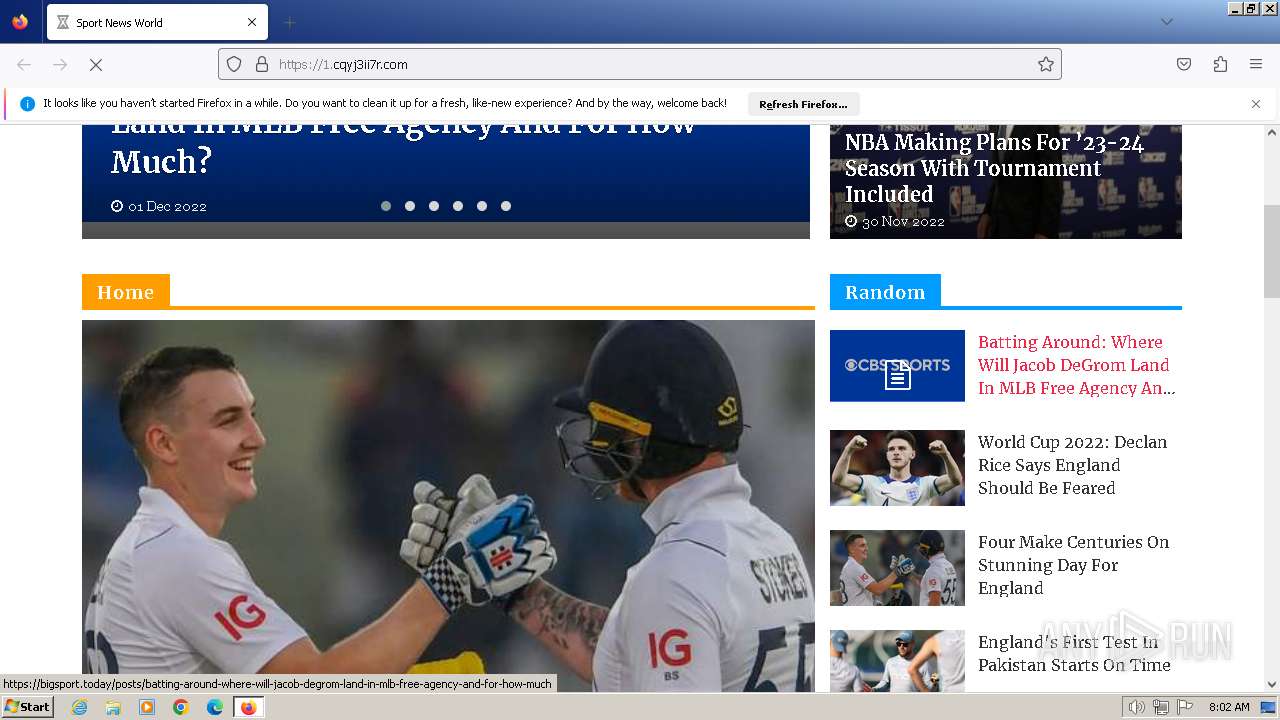The width and height of the screenshot is (1280, 720).
Task: Close the Sport News World tab
Action: 252,22
